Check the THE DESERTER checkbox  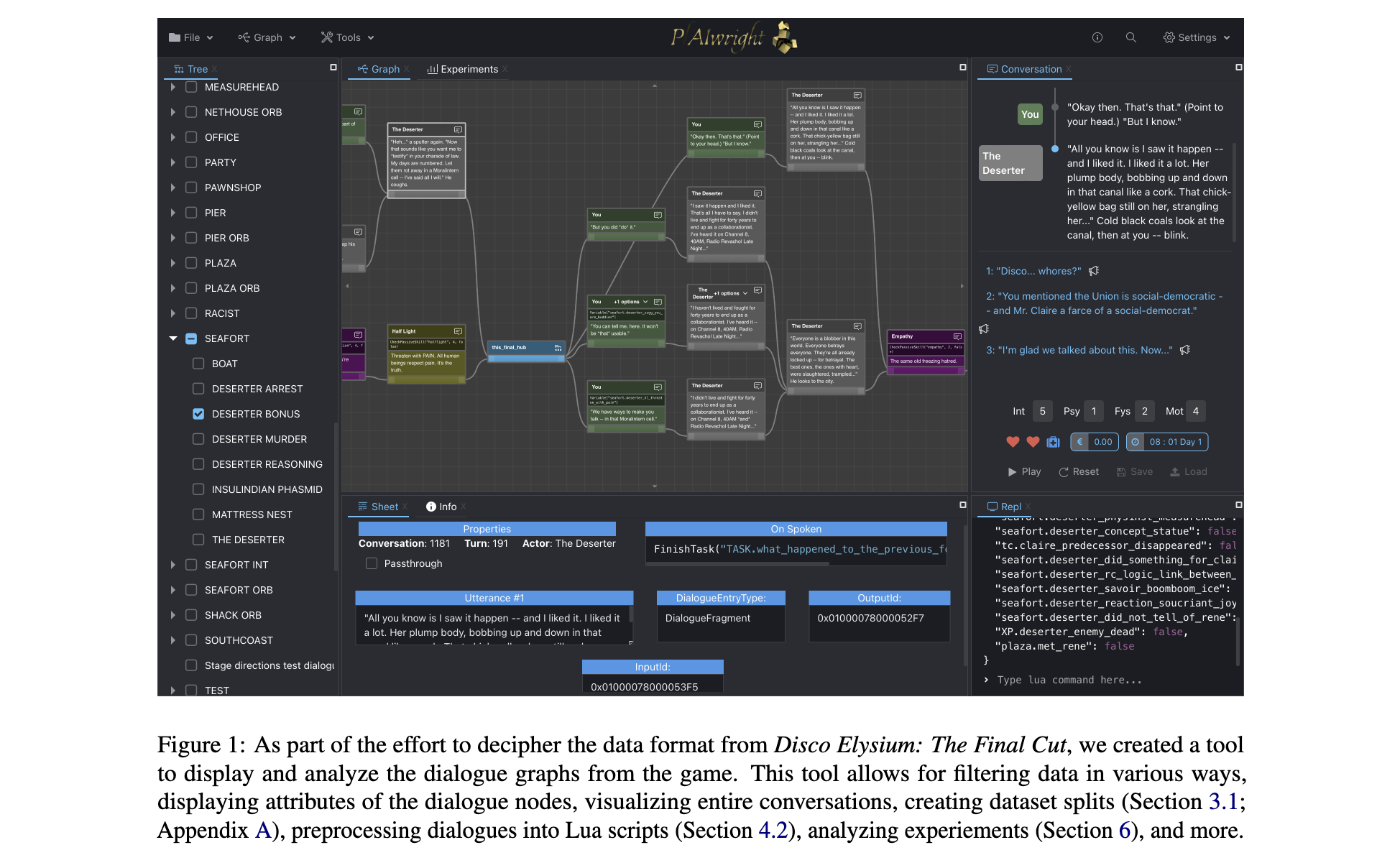(198, 540)
